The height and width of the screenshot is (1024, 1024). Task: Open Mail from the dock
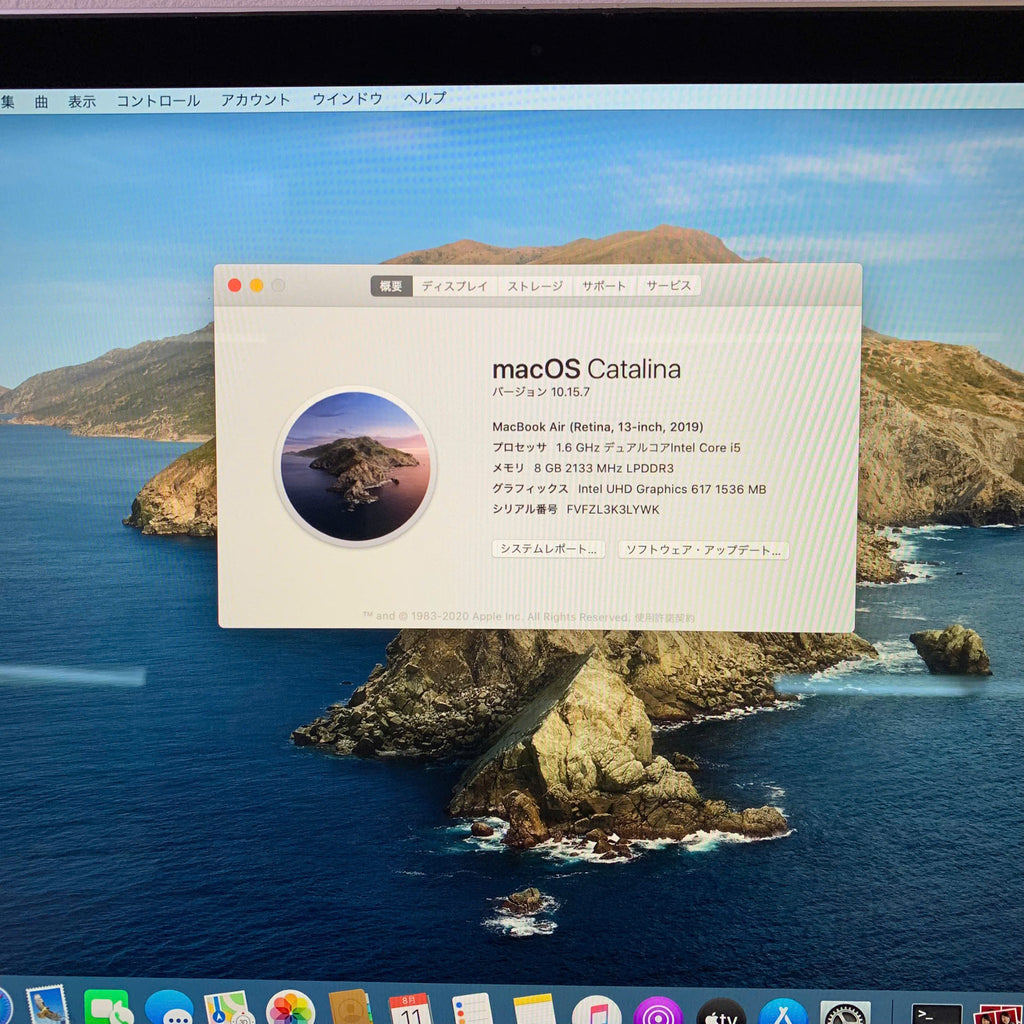click(47, 1004)
